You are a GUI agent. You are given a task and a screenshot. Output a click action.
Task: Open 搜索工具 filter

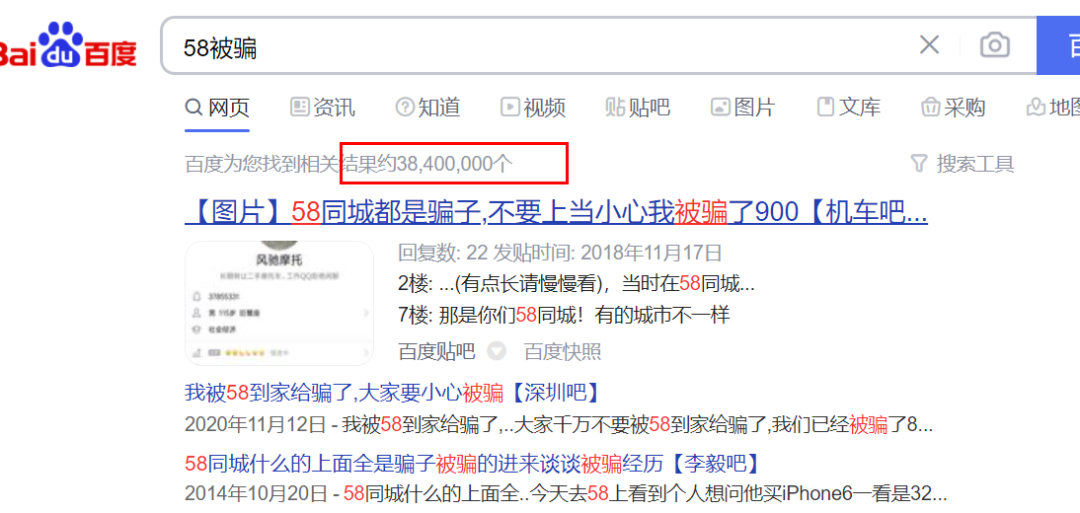point(962,164)
